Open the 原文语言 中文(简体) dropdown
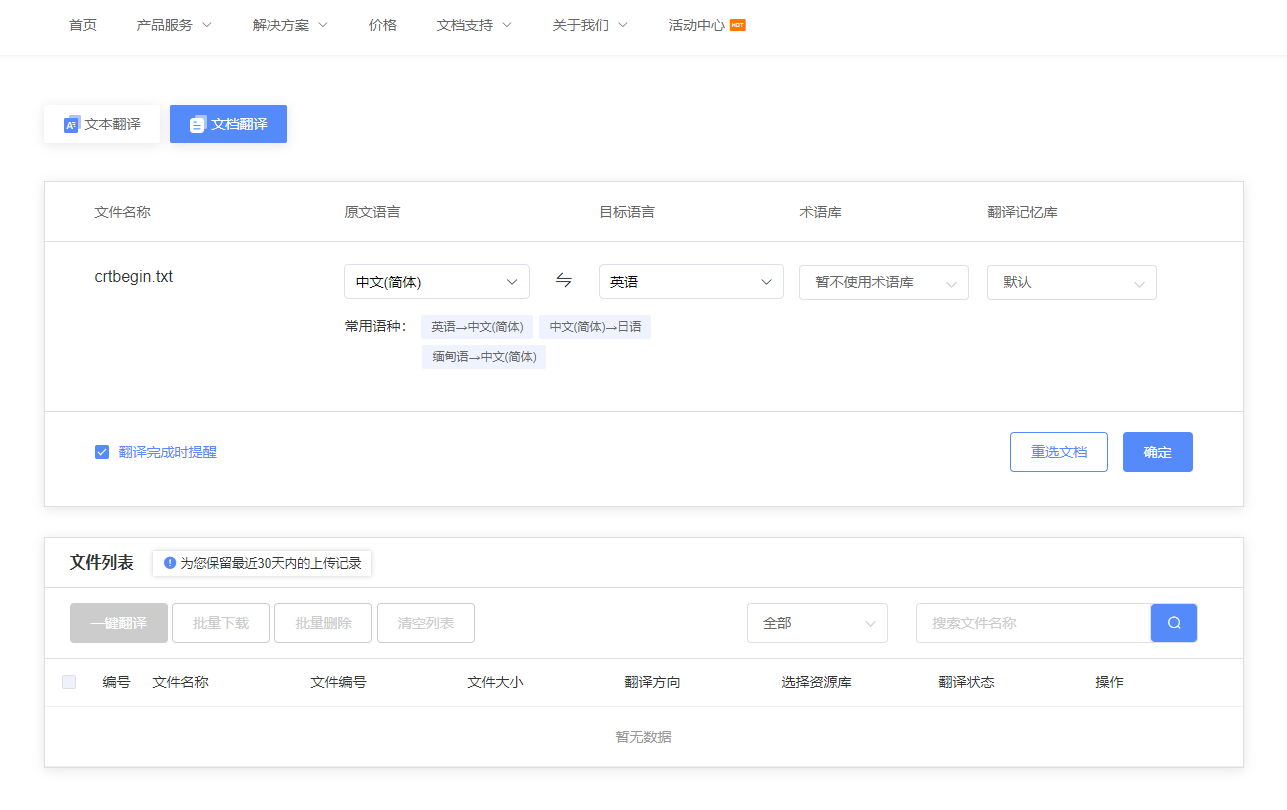Viewport: 1287px width, 810px height. 436,282
